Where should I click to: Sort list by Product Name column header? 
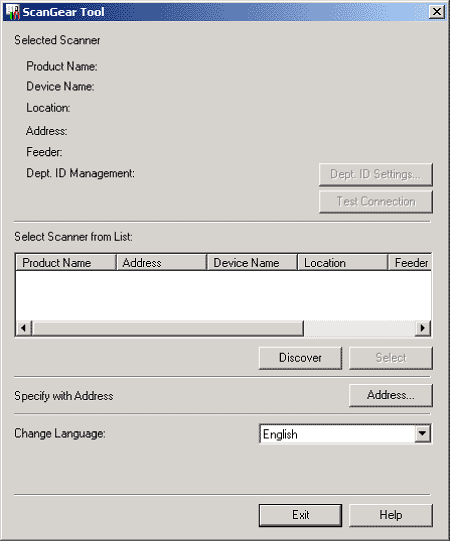point(66,263)
